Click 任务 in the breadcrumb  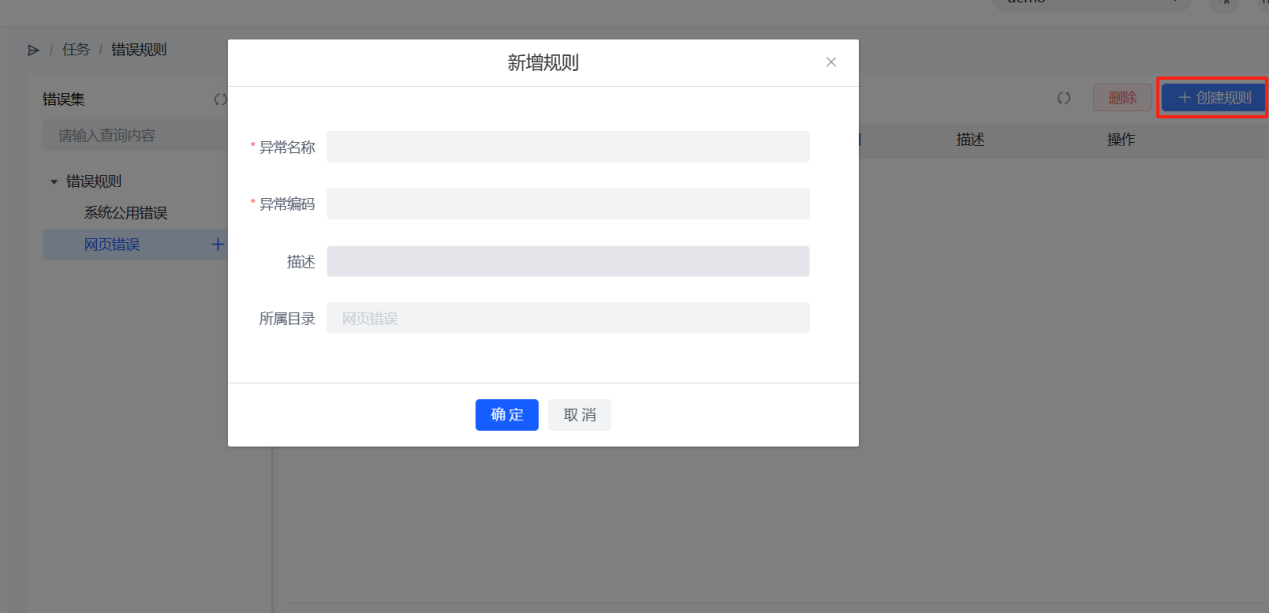(x=76, y=50)
